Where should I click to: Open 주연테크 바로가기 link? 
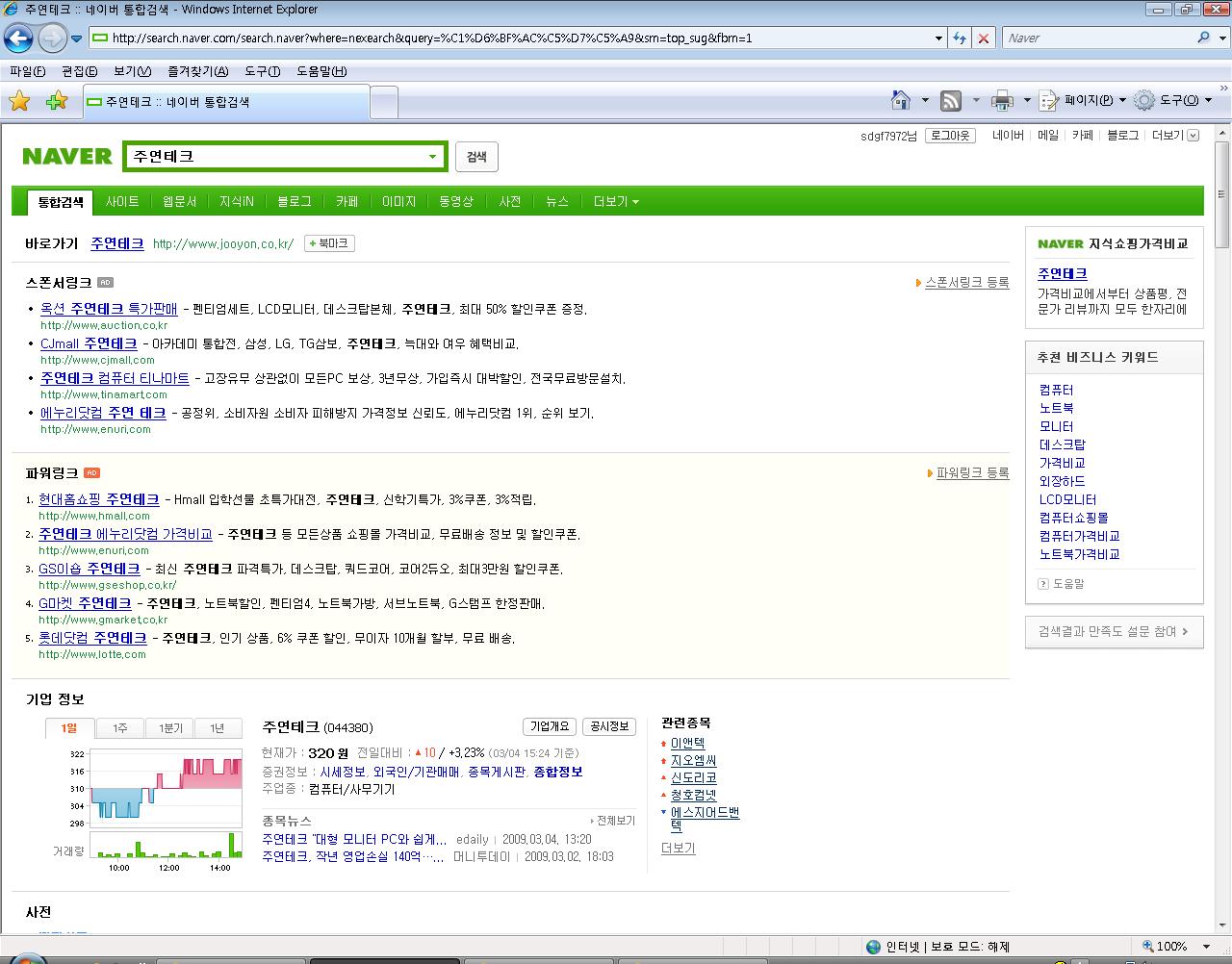117,243
